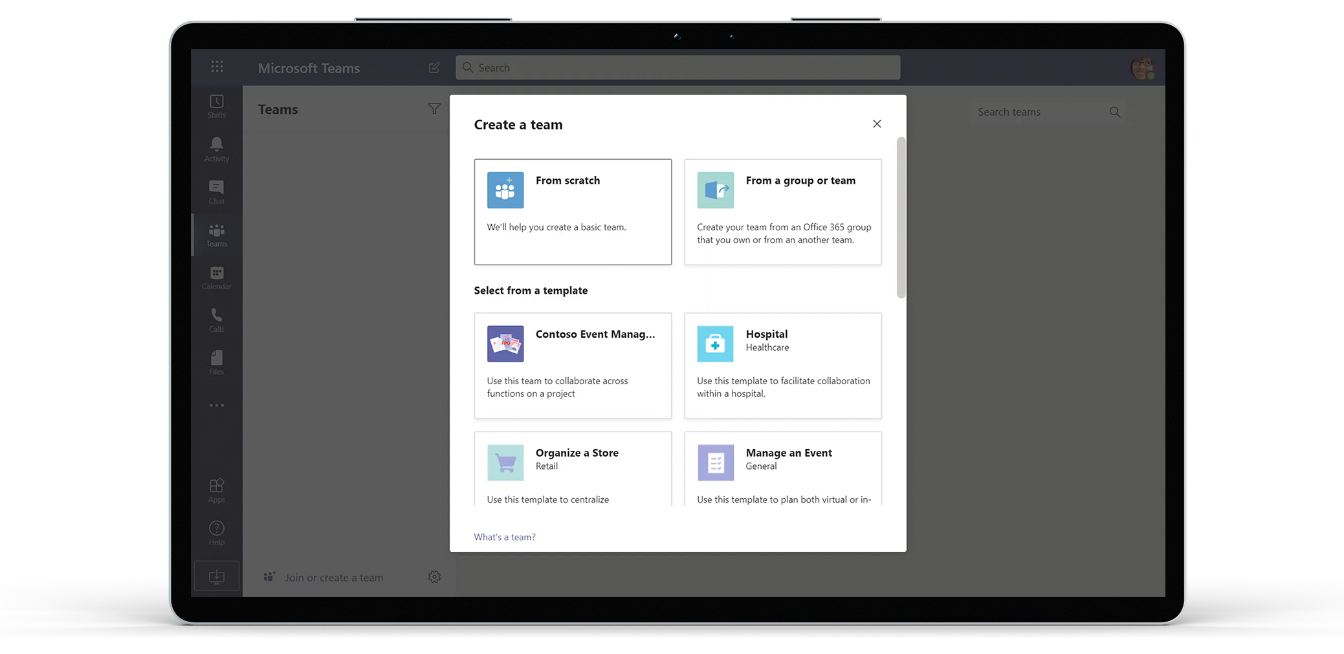1344x654 pixels.
Task: Select Contoso Event Management template title
Action: pyautogui.click(x=595, y=334)
